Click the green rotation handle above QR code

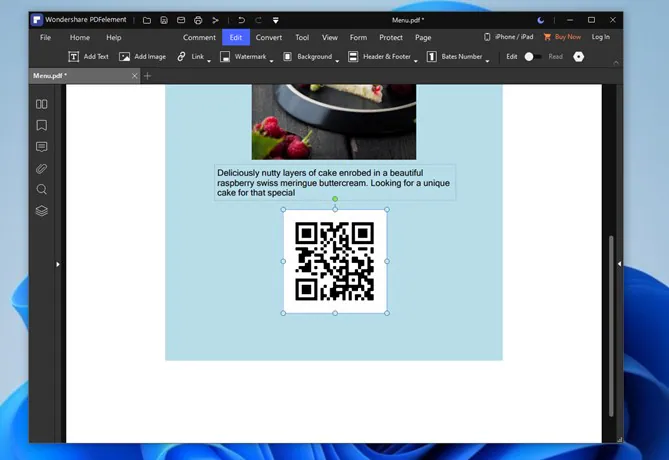click(x=335, y=199)
